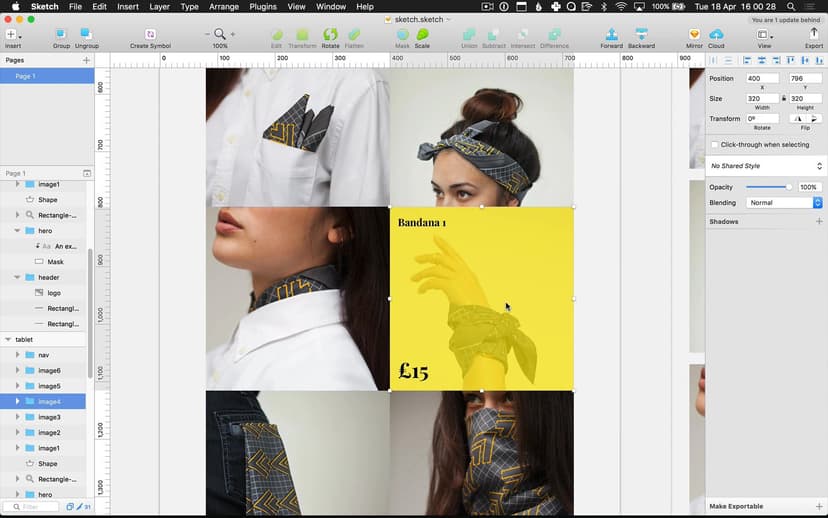The width and height of the screenshot is (828, 518).
Task: Click the Cloud upload icon
Action: 716,35
